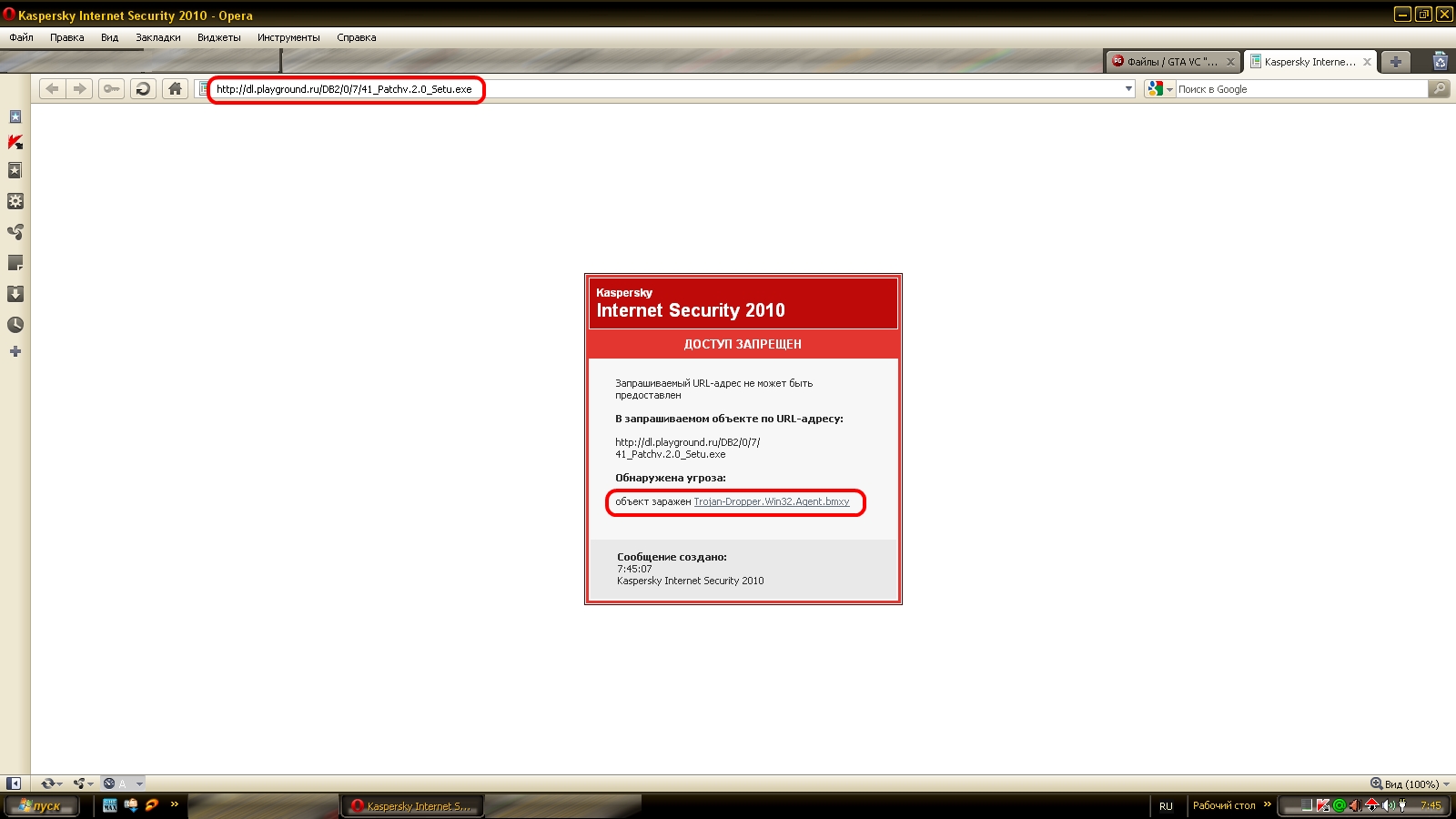Open the Widgets gear panel in sidebar

coord(15,201)
